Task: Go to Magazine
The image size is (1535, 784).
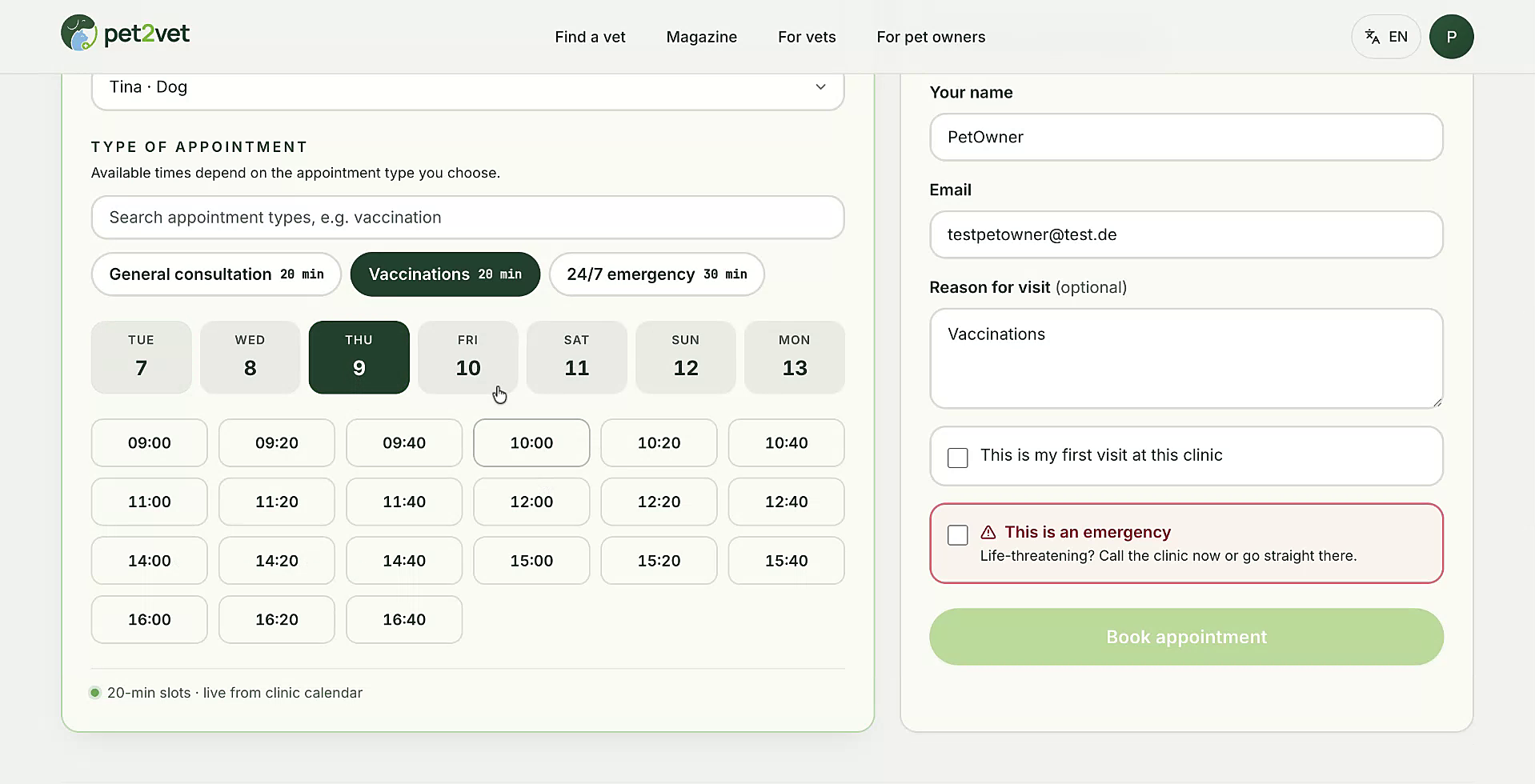Action: point(701,37)
